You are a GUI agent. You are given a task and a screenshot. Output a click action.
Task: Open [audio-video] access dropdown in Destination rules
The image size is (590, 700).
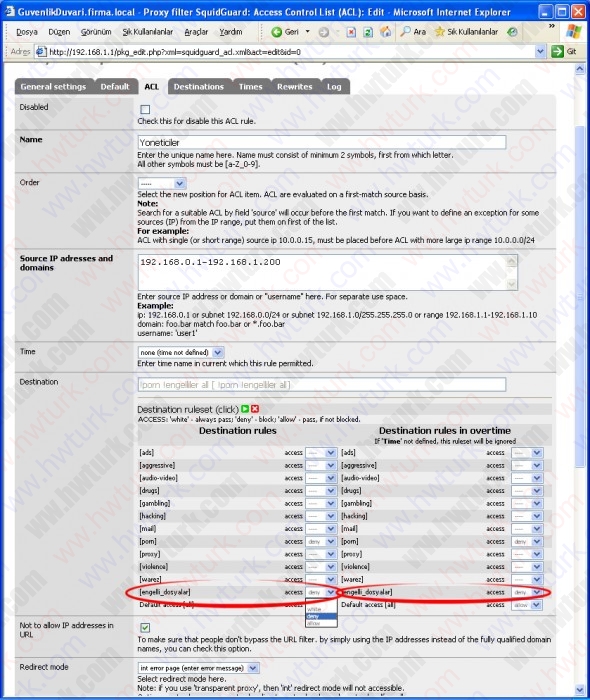321,478
